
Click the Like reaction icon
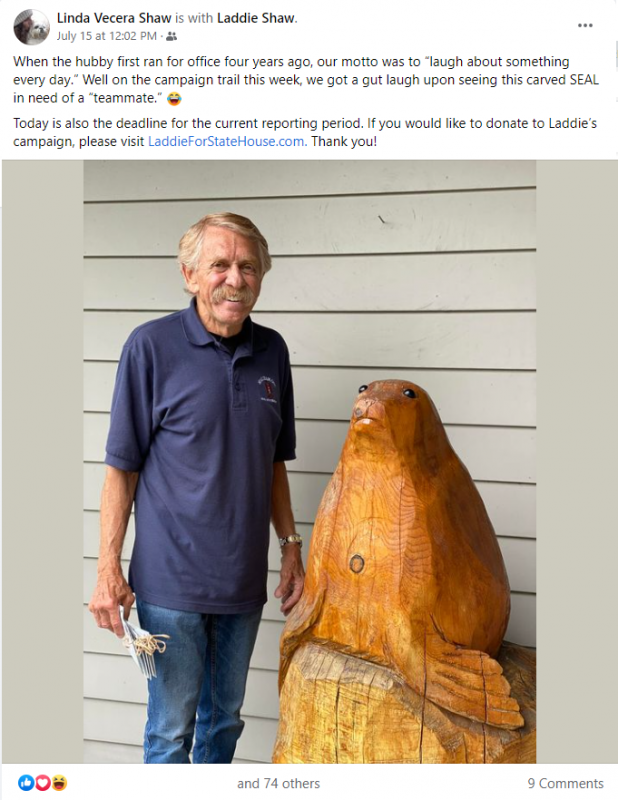click(x=26, y=783)
